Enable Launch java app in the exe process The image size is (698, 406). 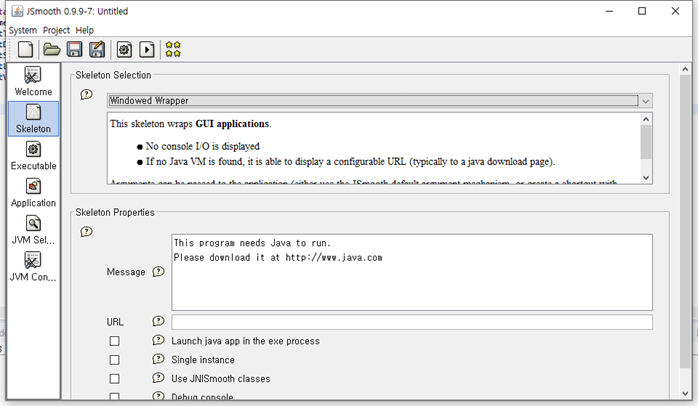pyautogui.click(x=114, y=341)
